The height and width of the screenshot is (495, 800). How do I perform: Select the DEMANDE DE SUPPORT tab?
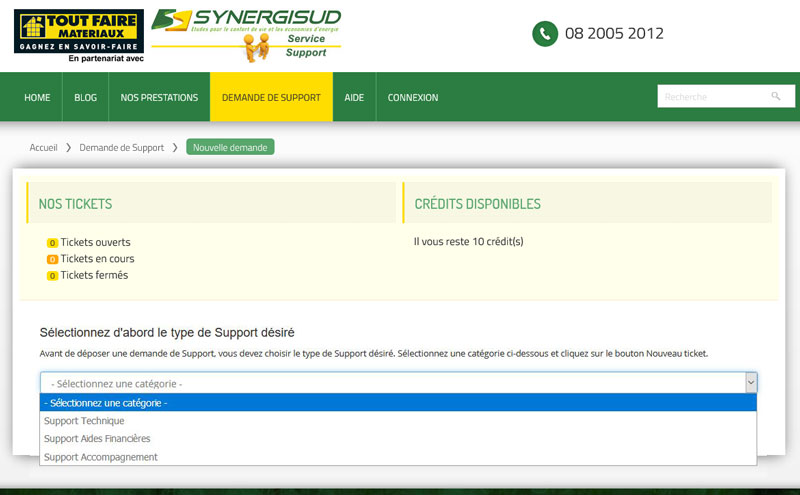(271, 98)
